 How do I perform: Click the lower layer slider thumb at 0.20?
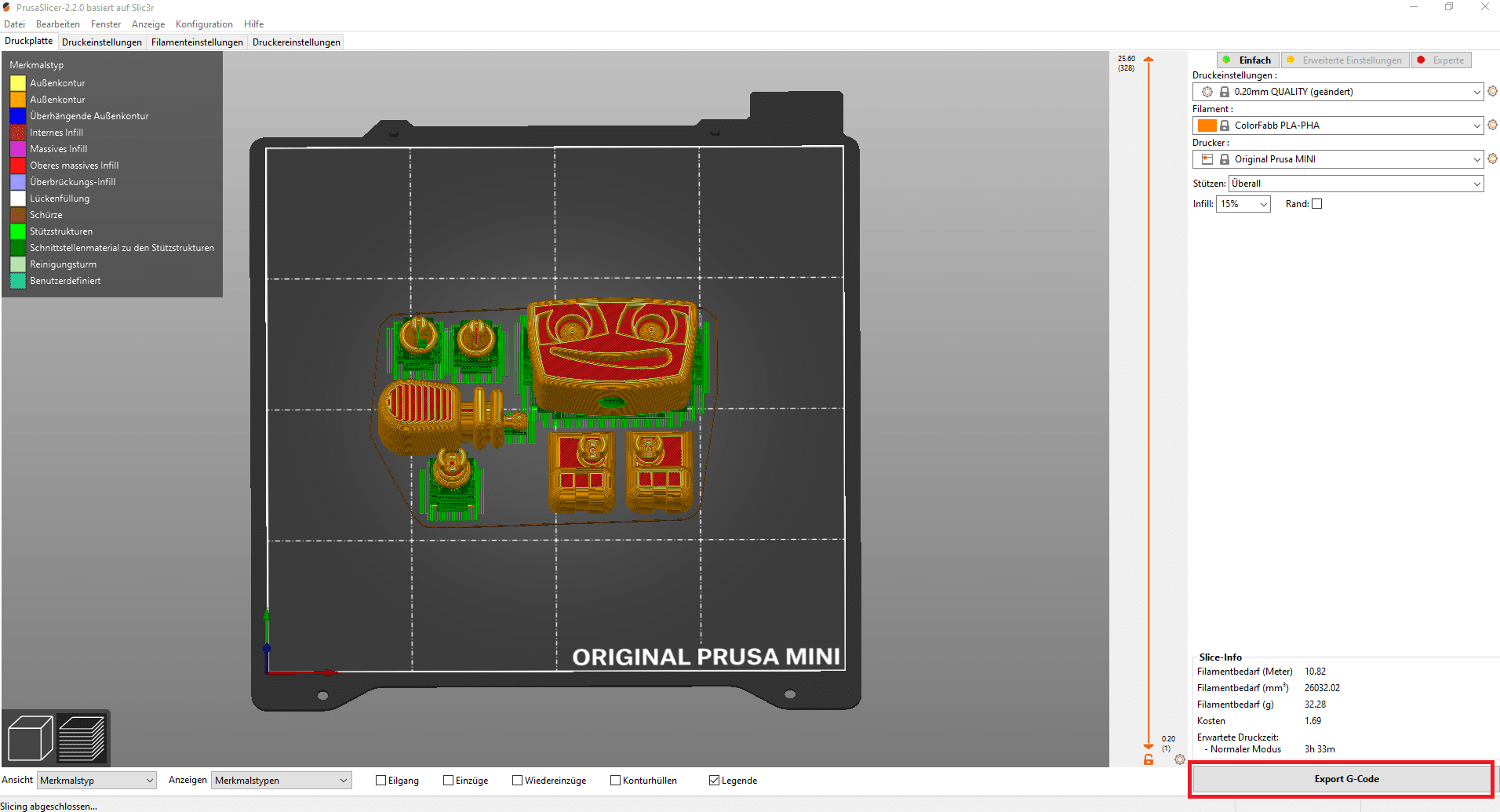coord(1149,746)
